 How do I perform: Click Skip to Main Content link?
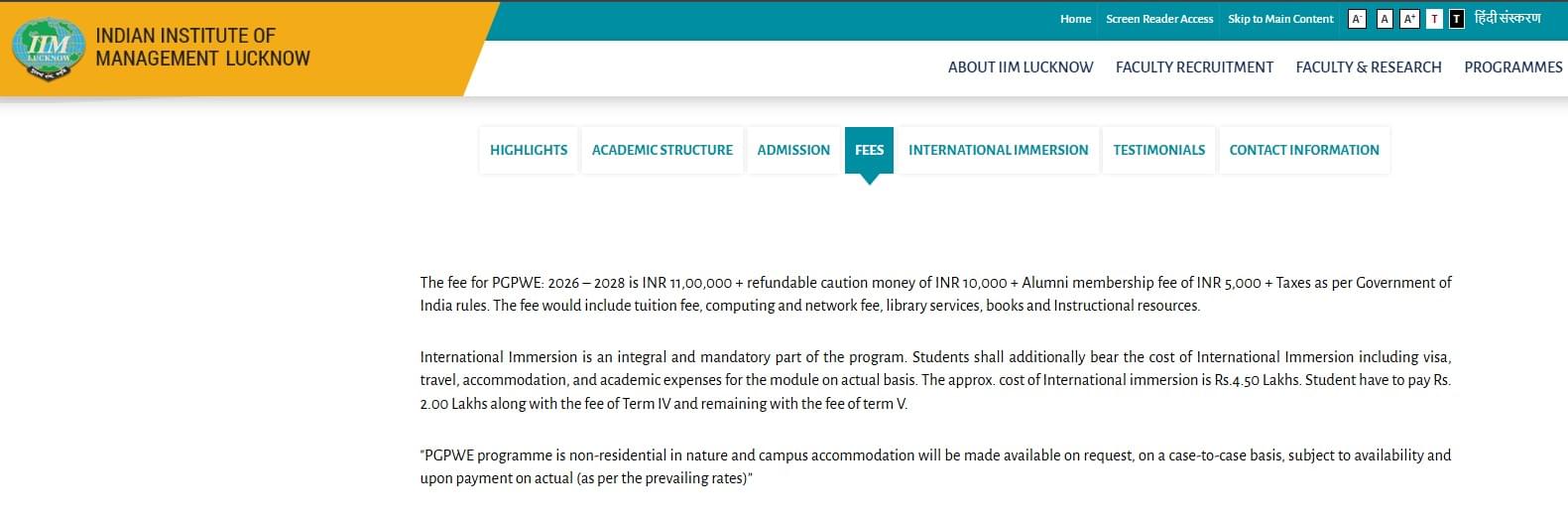click(x=1280, y=19)
